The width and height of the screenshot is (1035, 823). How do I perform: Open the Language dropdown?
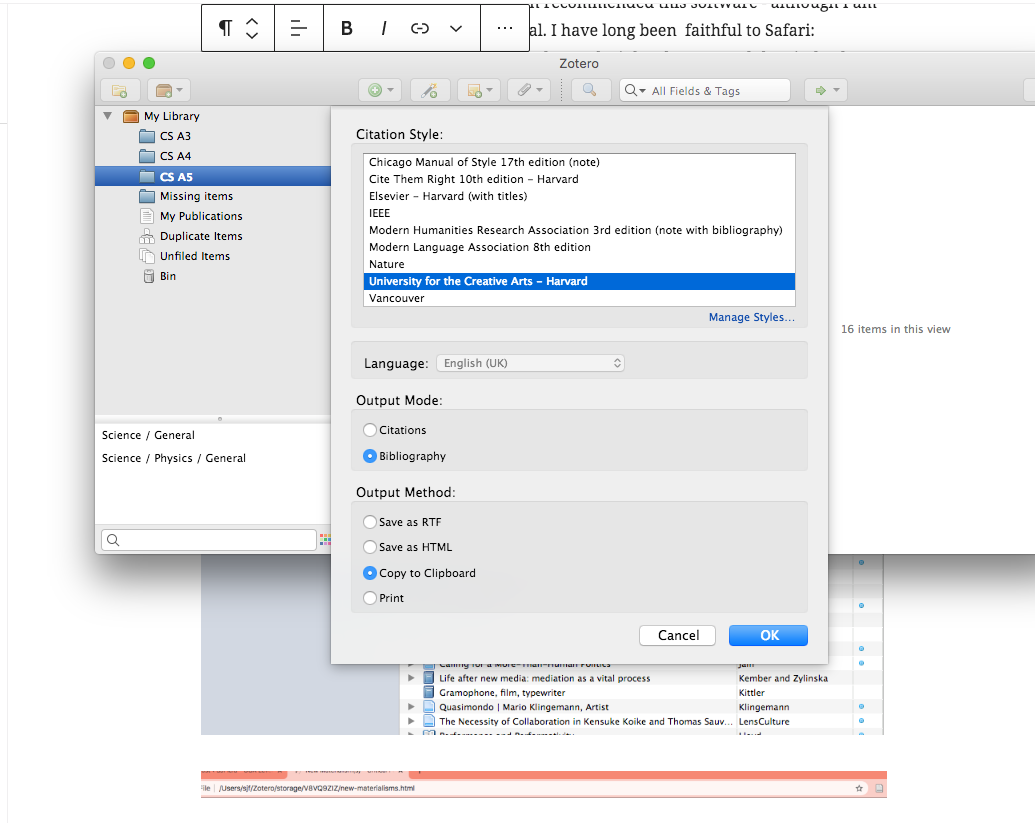pyautogui.click(x=530, y=363)
